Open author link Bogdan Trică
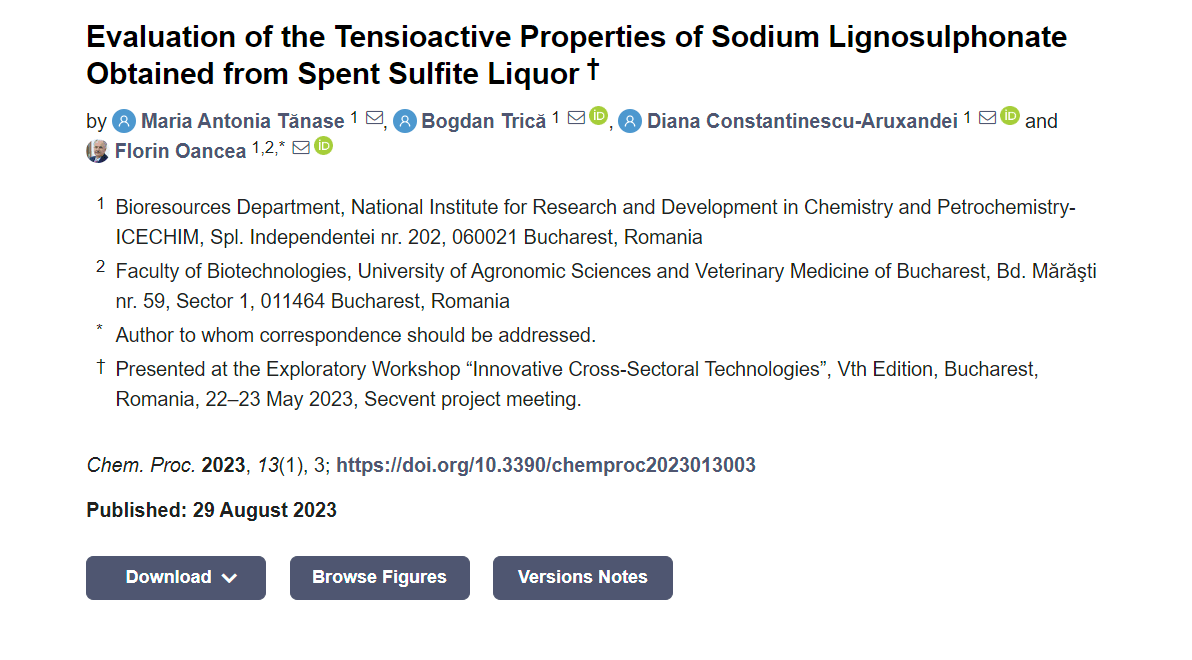Viewport: 1192px width, 660px height. [x=483, y=121]
